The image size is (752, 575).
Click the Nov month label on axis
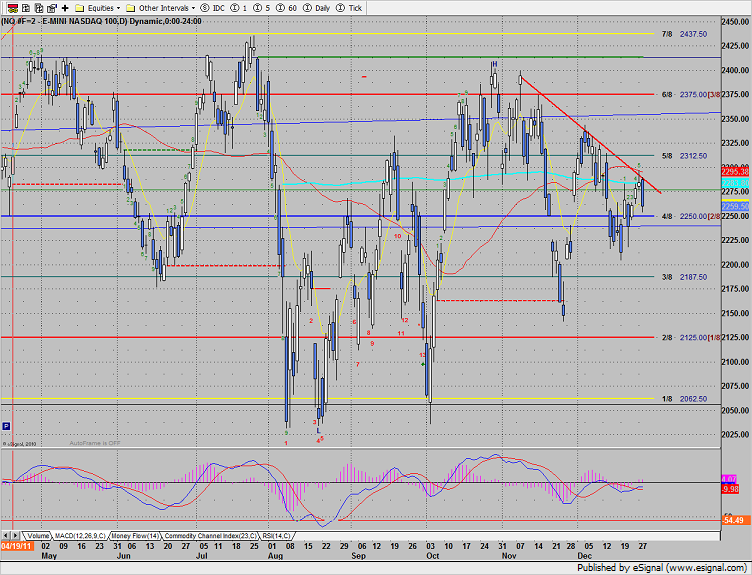509,556
